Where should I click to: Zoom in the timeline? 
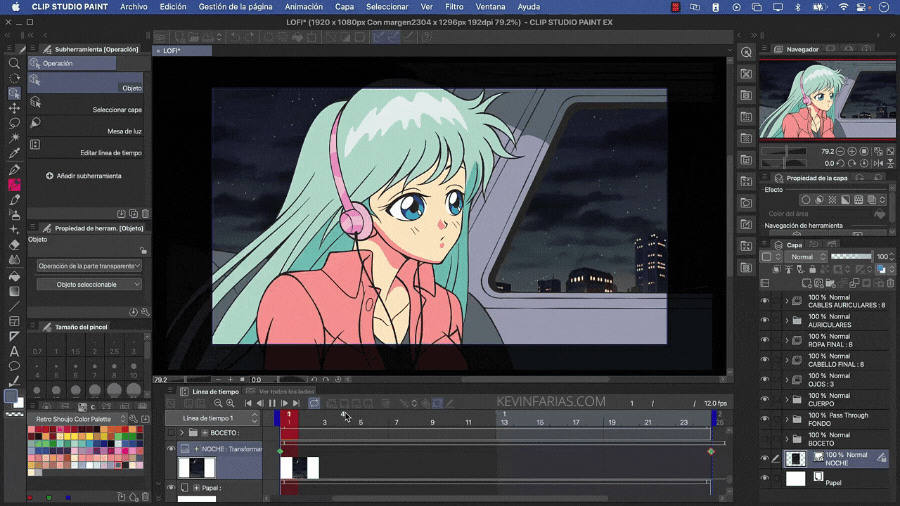point(230,403)
